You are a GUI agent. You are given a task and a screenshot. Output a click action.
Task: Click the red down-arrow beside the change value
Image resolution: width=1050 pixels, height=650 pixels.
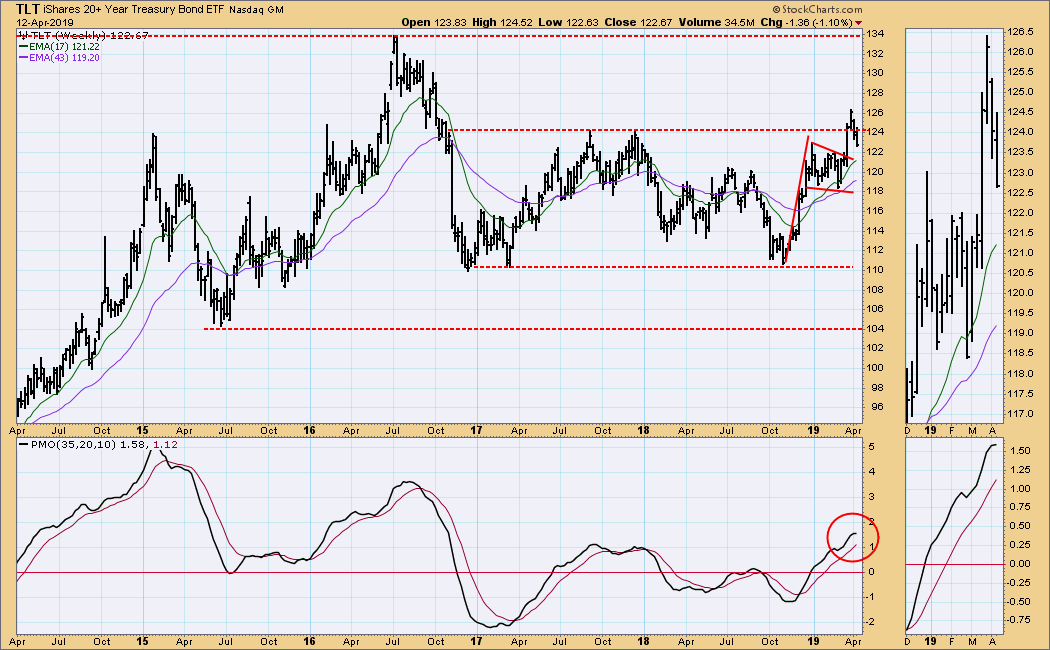tap(858, 23)
